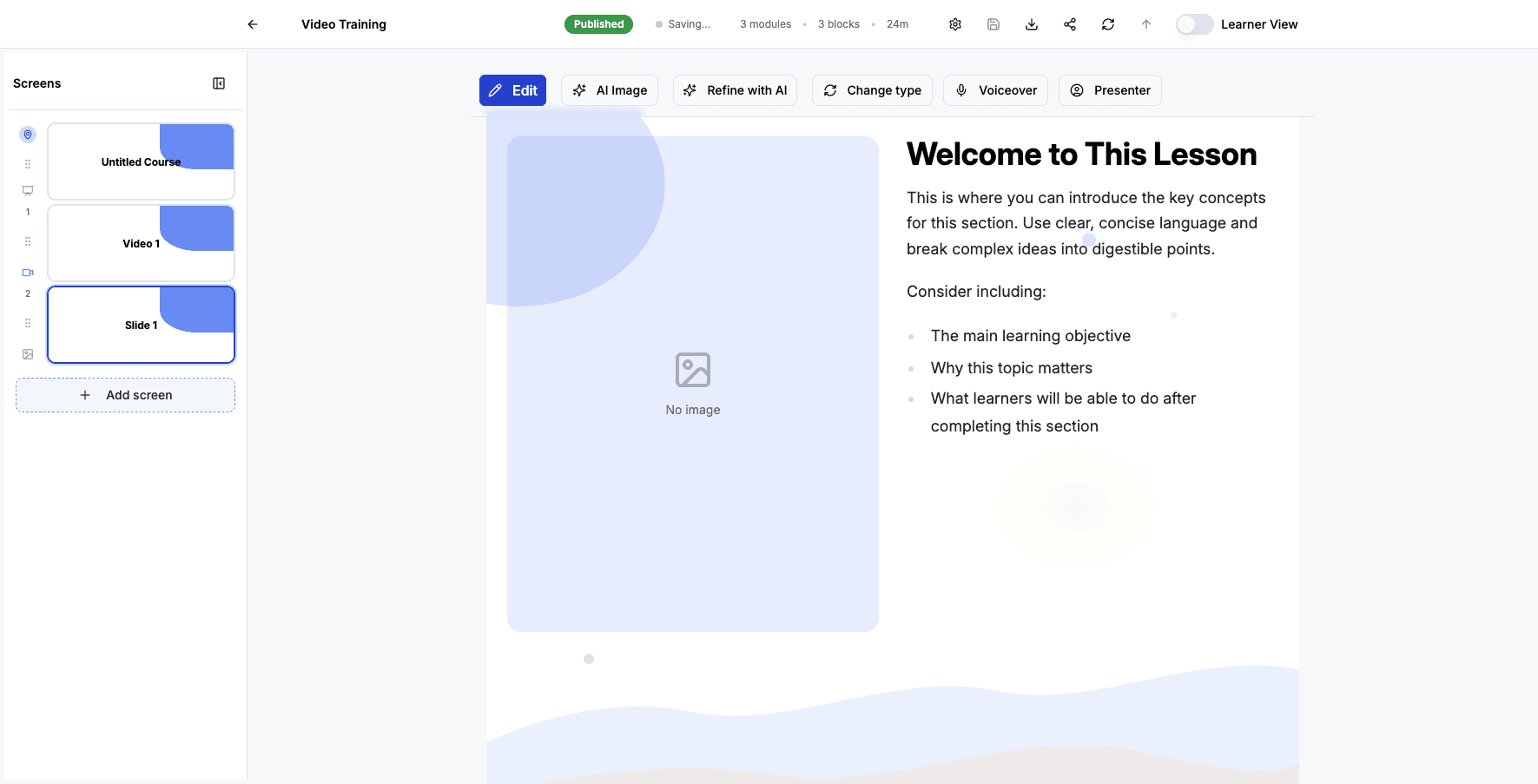Click the sync refresh icon
The image size is (1538, 784).
(x=1107, y=24)
